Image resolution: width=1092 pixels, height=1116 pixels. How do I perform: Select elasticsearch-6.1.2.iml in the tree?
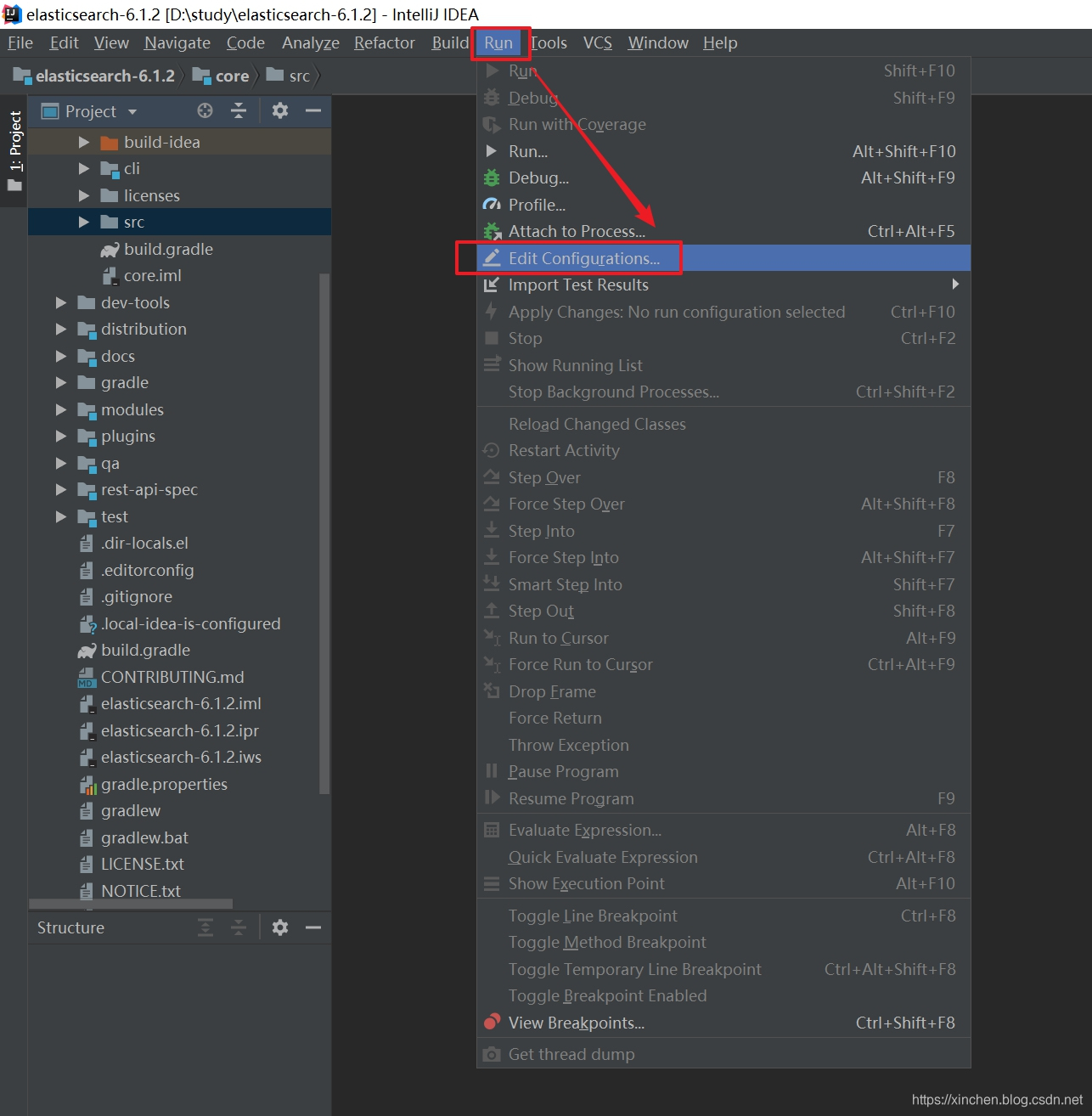[x=181, y=703]
